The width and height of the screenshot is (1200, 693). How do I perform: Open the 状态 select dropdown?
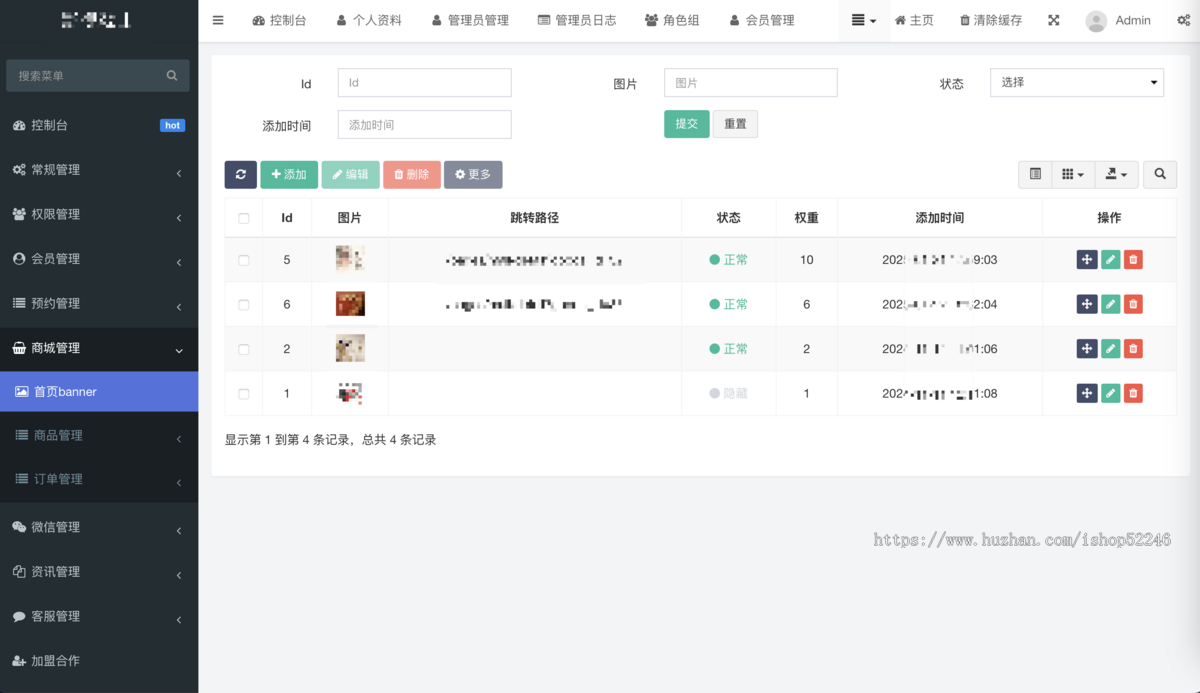(x=1077, y=82)
